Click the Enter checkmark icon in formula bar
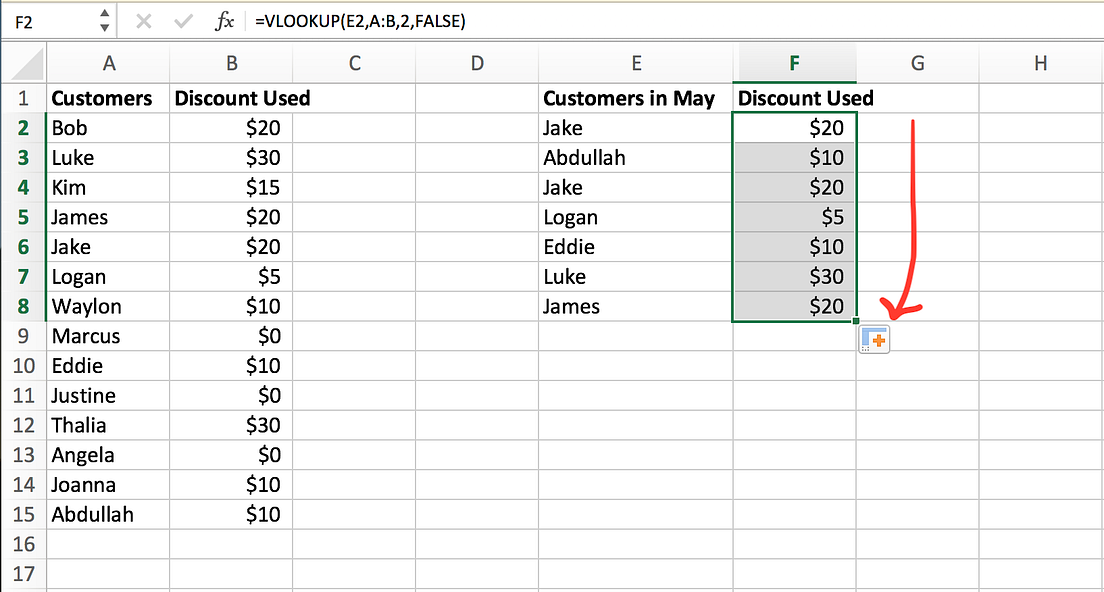Viewport: 1104px width, 592px height. tap(181, 20)
